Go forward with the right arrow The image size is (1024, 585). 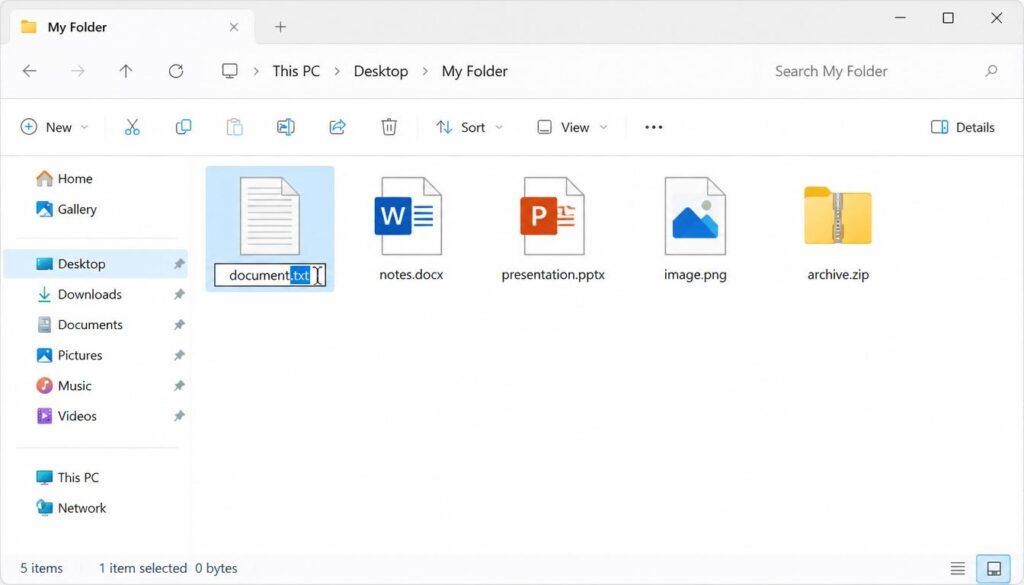[78, 71]
